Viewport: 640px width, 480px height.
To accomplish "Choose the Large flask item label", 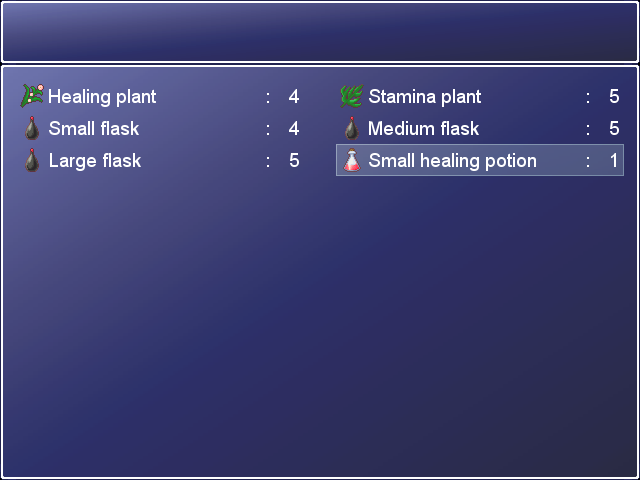I will click(95, 161).
